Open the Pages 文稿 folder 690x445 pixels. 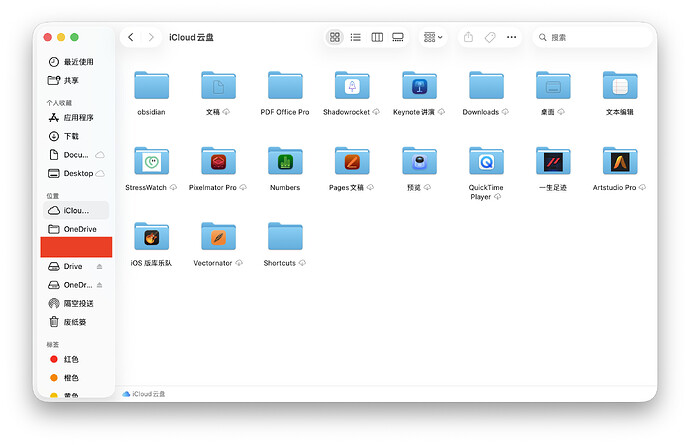[352, 161]
